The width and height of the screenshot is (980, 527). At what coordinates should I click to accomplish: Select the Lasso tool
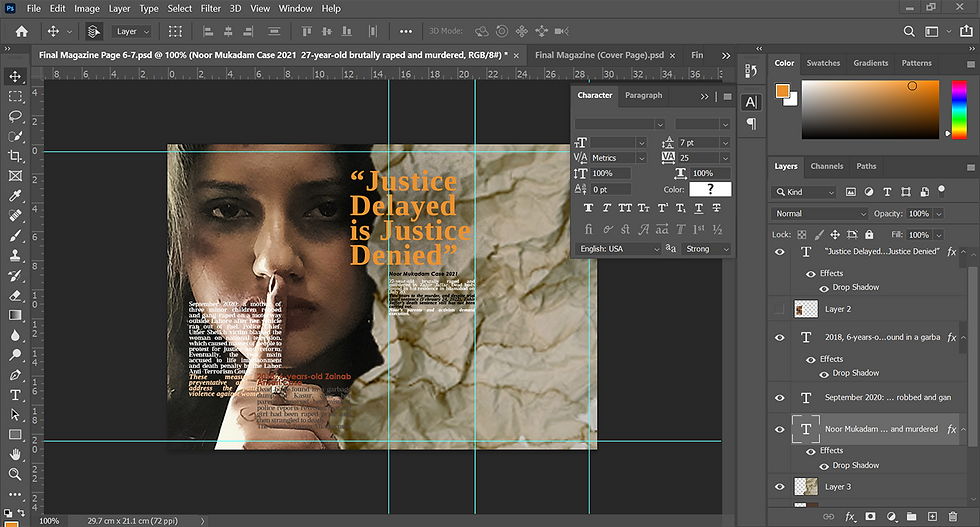(x=15, y=116)
